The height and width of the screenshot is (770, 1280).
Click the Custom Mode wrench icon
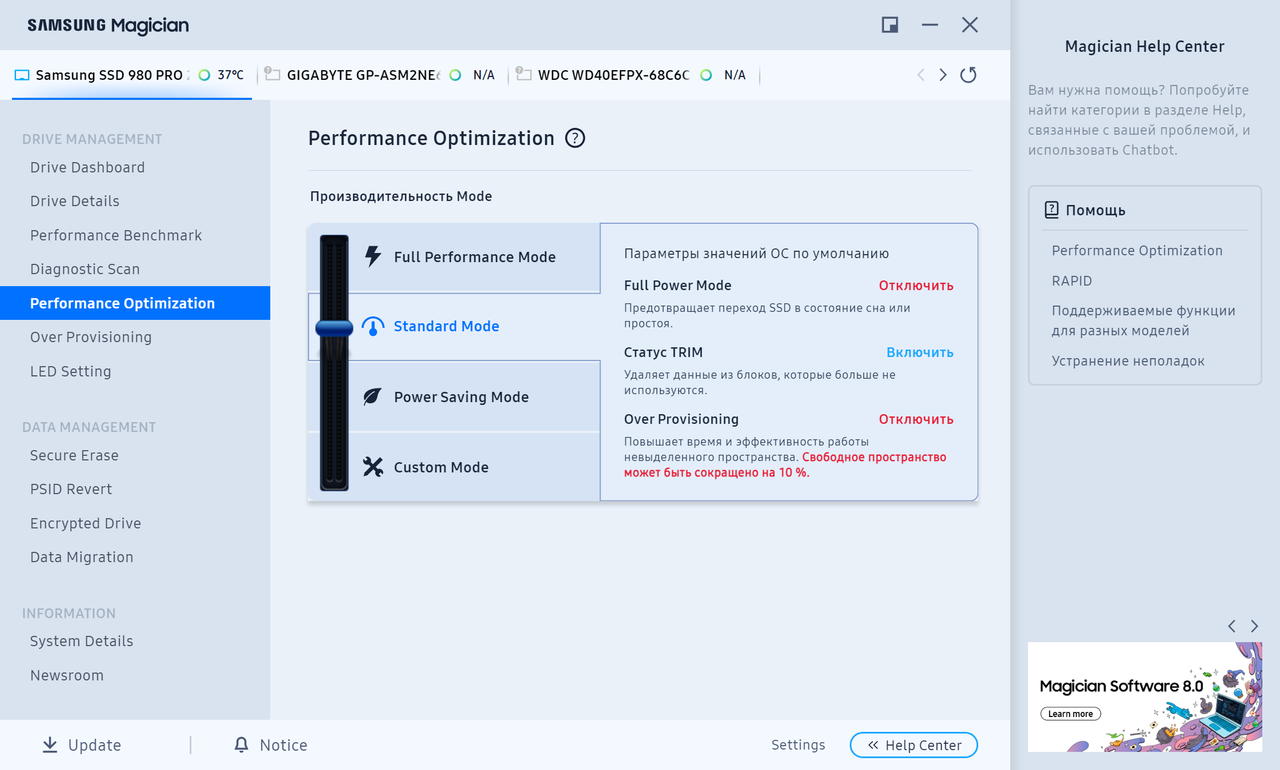tap(373, 467)
